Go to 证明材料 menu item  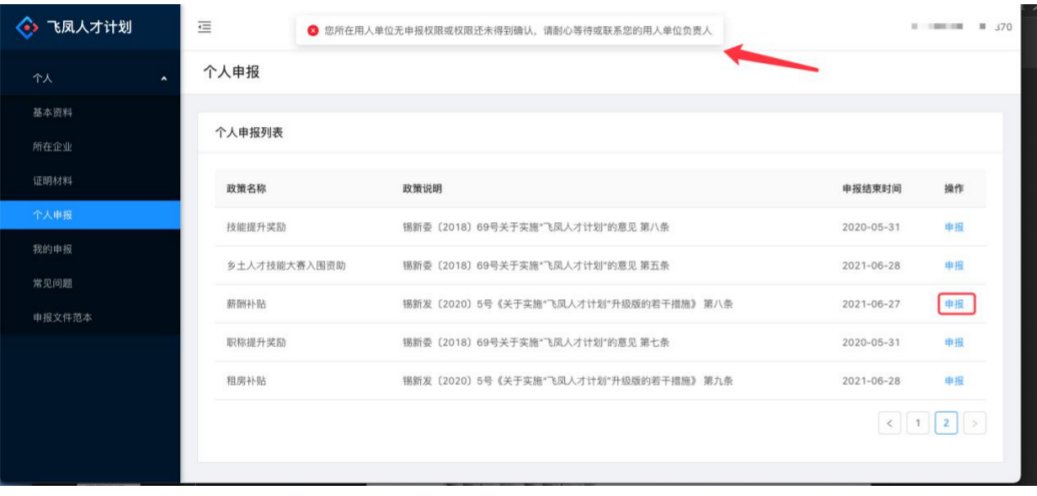point(53,181)
